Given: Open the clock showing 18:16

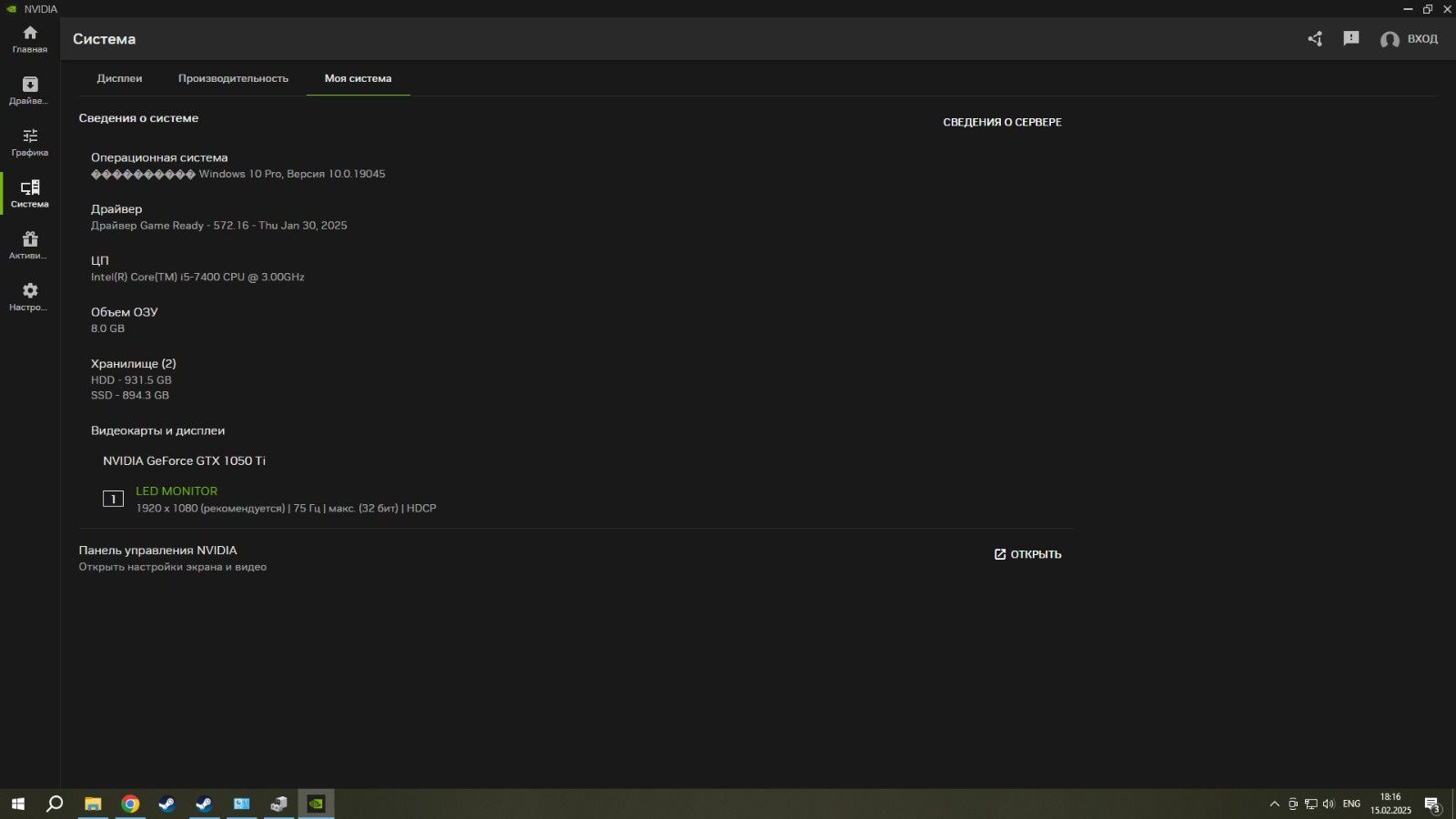Looking at the screenshot, I should pyautogui.click(x=1390, y=804).
